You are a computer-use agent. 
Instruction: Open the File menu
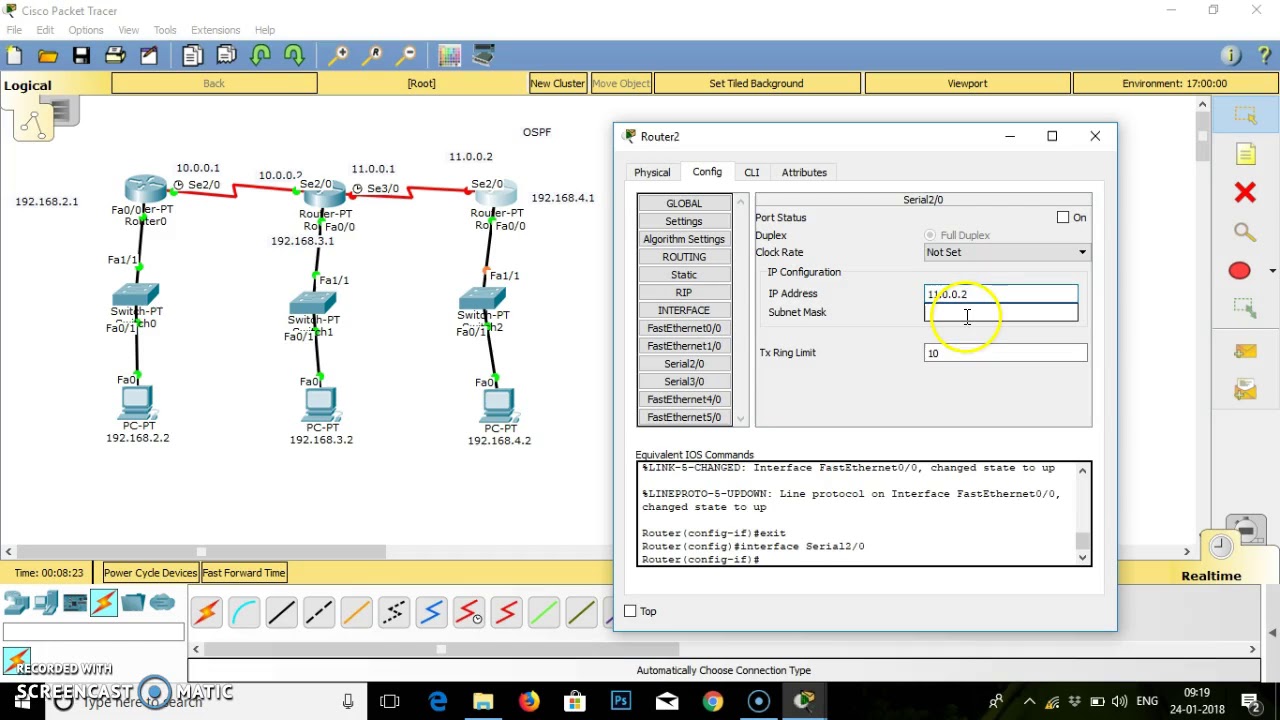tap(14, 30)
